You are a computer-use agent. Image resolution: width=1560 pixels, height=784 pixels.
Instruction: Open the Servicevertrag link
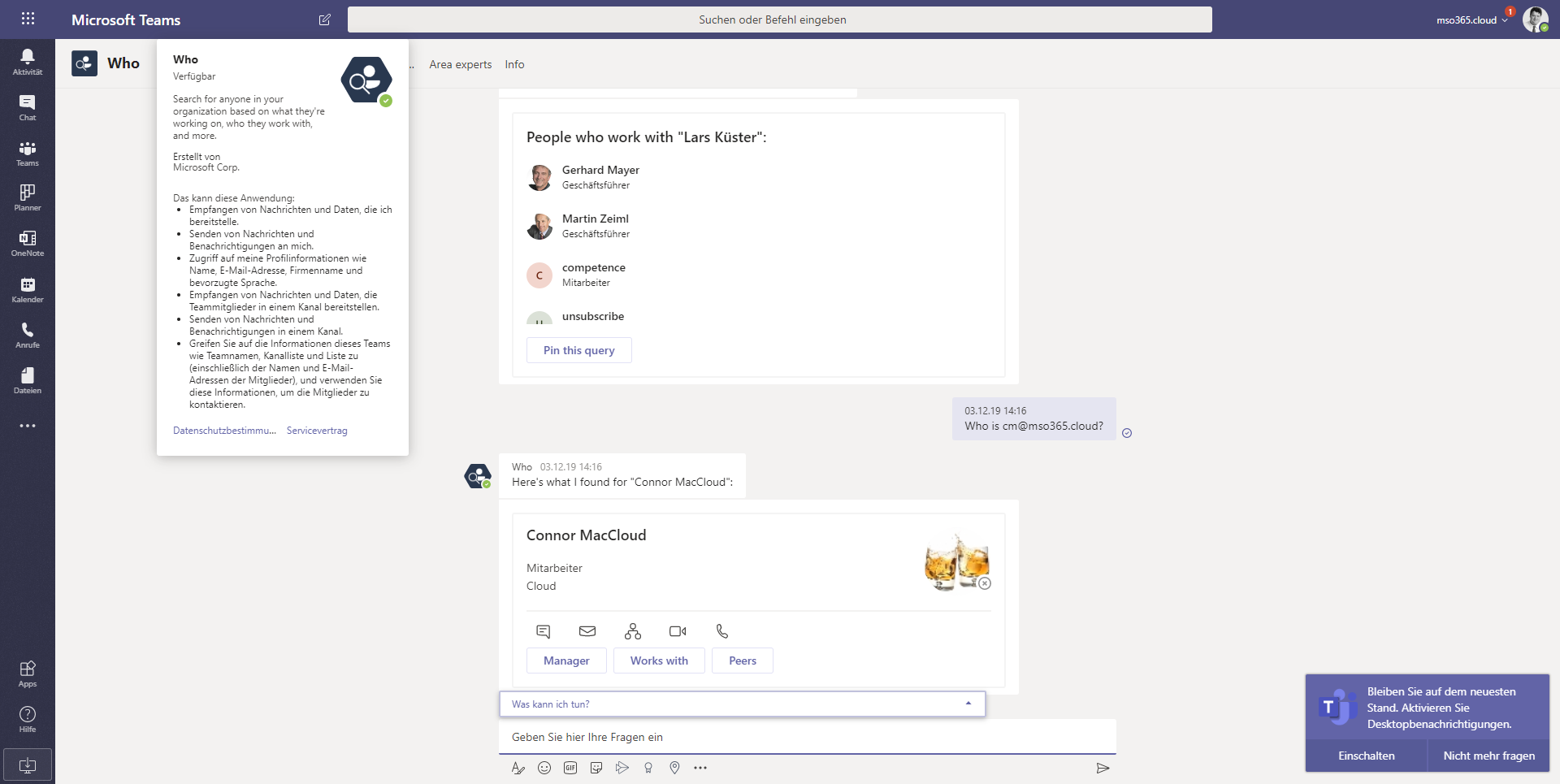point(316,430)
